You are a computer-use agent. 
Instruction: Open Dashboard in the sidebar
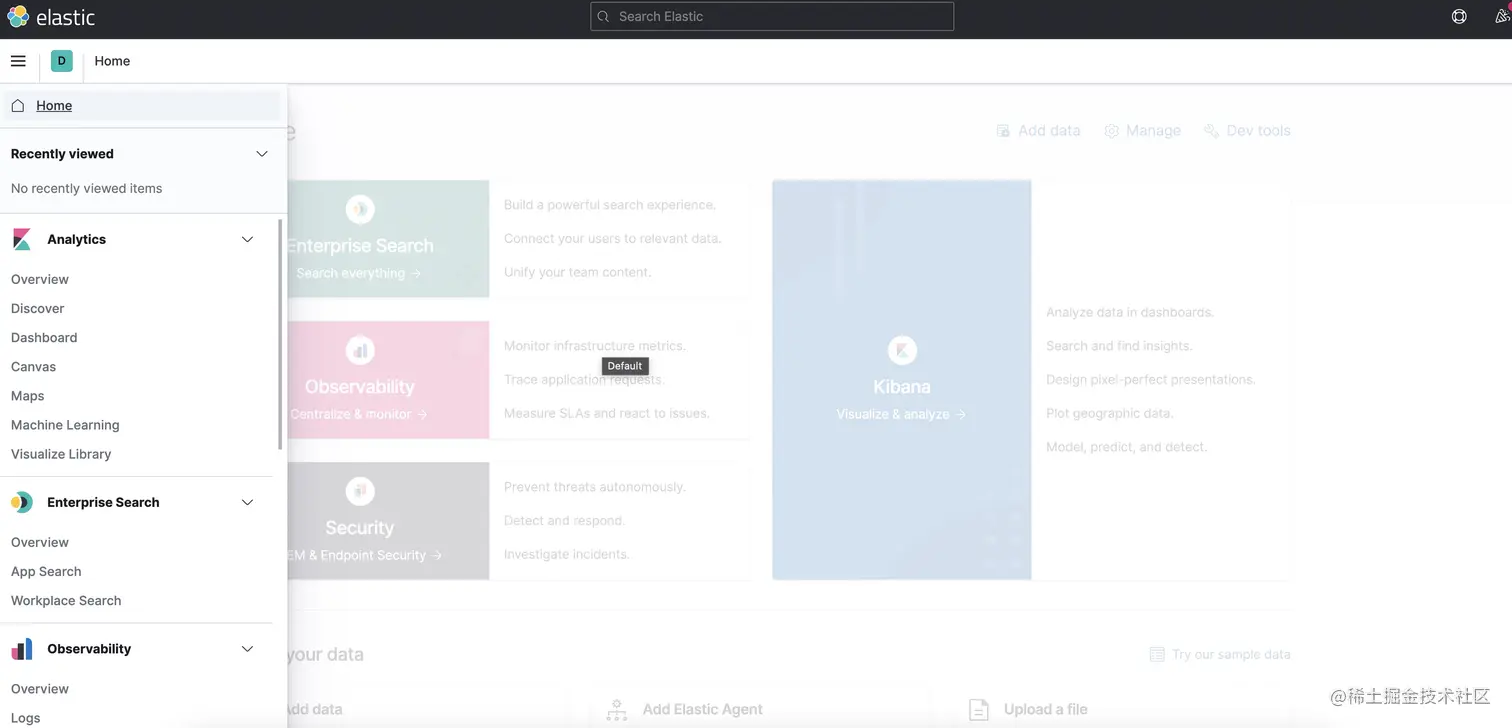[x=44, y=337]
